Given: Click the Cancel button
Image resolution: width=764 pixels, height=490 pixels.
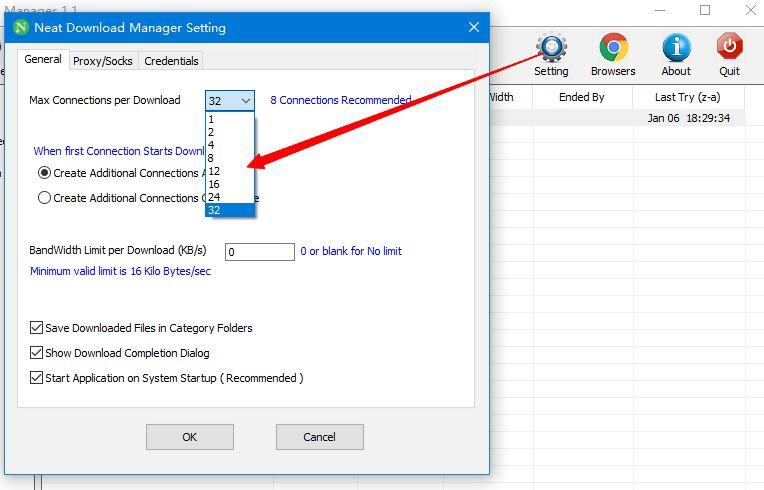Looking at the screenshot, I should [x=320, y=437].
